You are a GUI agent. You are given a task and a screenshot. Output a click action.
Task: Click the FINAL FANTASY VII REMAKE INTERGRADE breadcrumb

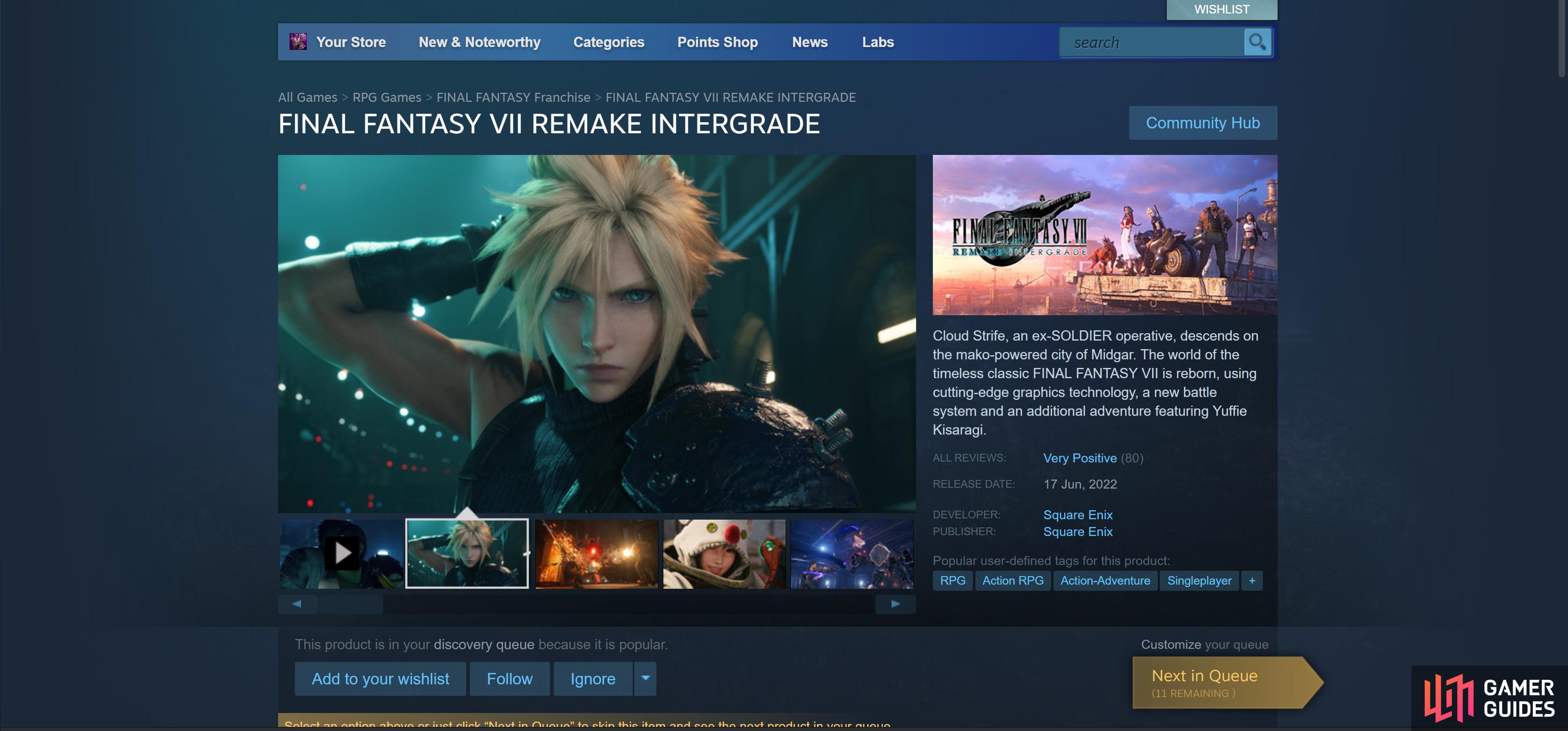[730, 97]
